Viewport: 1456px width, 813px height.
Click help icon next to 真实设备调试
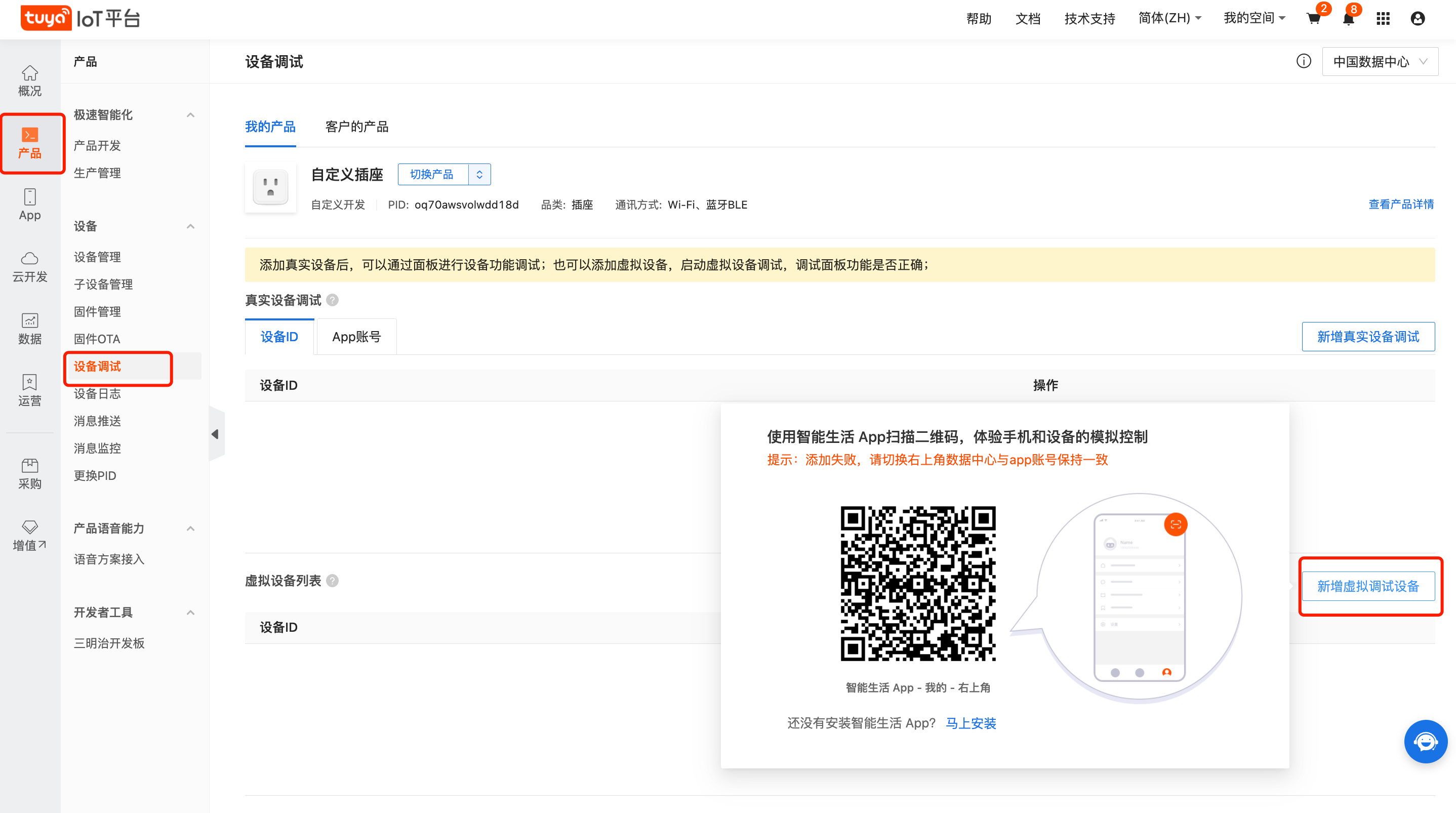coord(332,300)
